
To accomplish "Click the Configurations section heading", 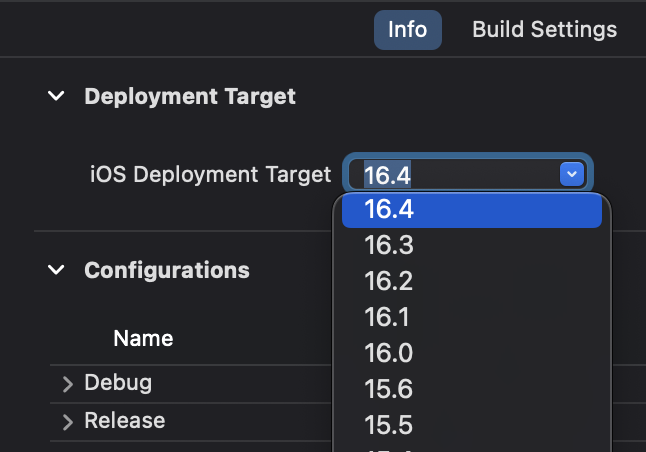I will click(166, 270).
